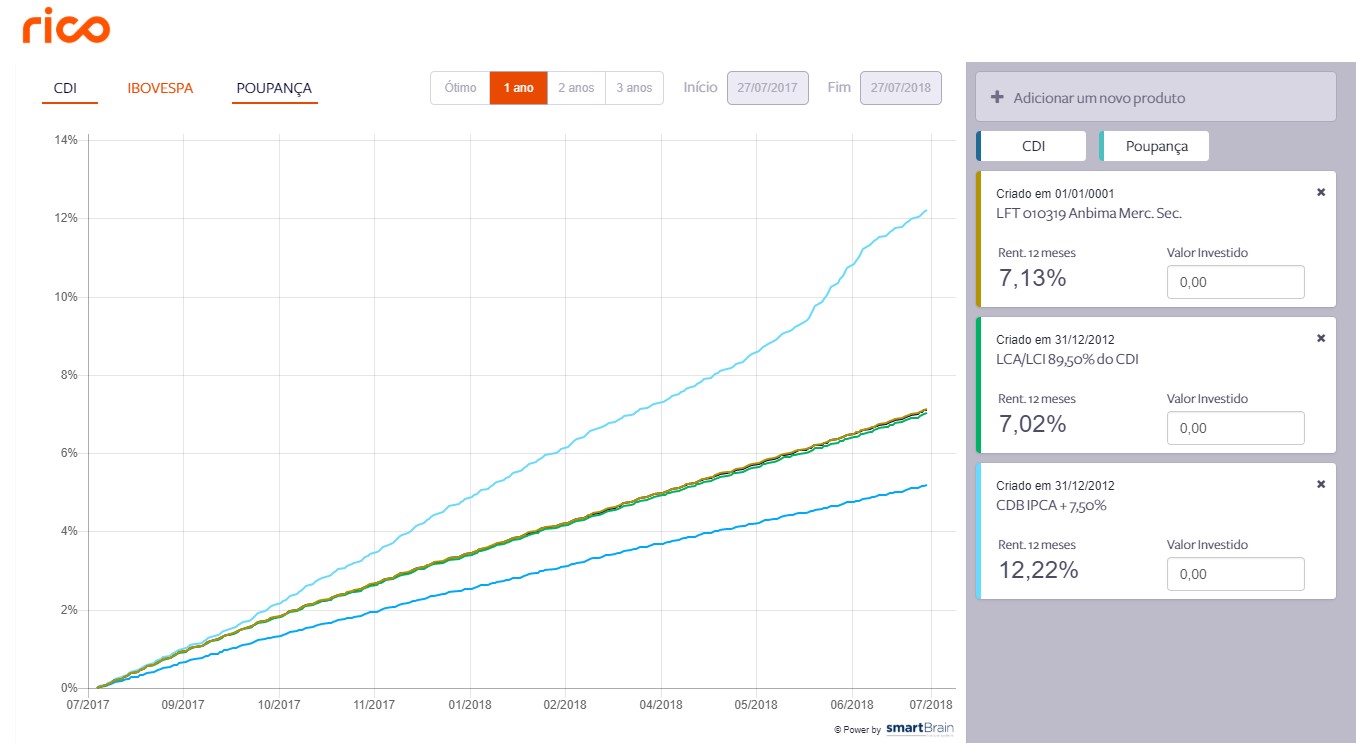Switch chart to 3 anos period
Screen dimensions: 1356x743
[x=634, y=88]
